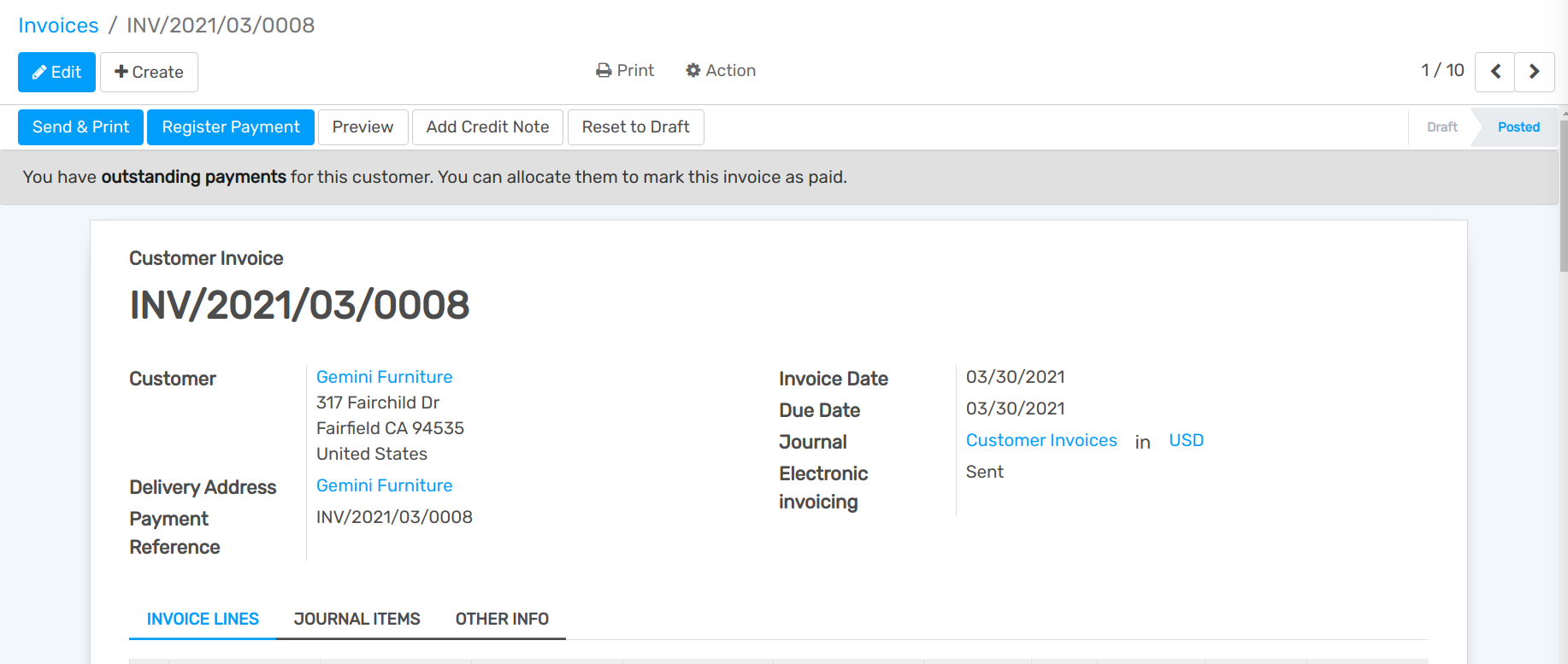Open the Customer Invoices journal link
This screenshot has height=664, width=1568.
pyautogui.click(x=1041, y=440)
